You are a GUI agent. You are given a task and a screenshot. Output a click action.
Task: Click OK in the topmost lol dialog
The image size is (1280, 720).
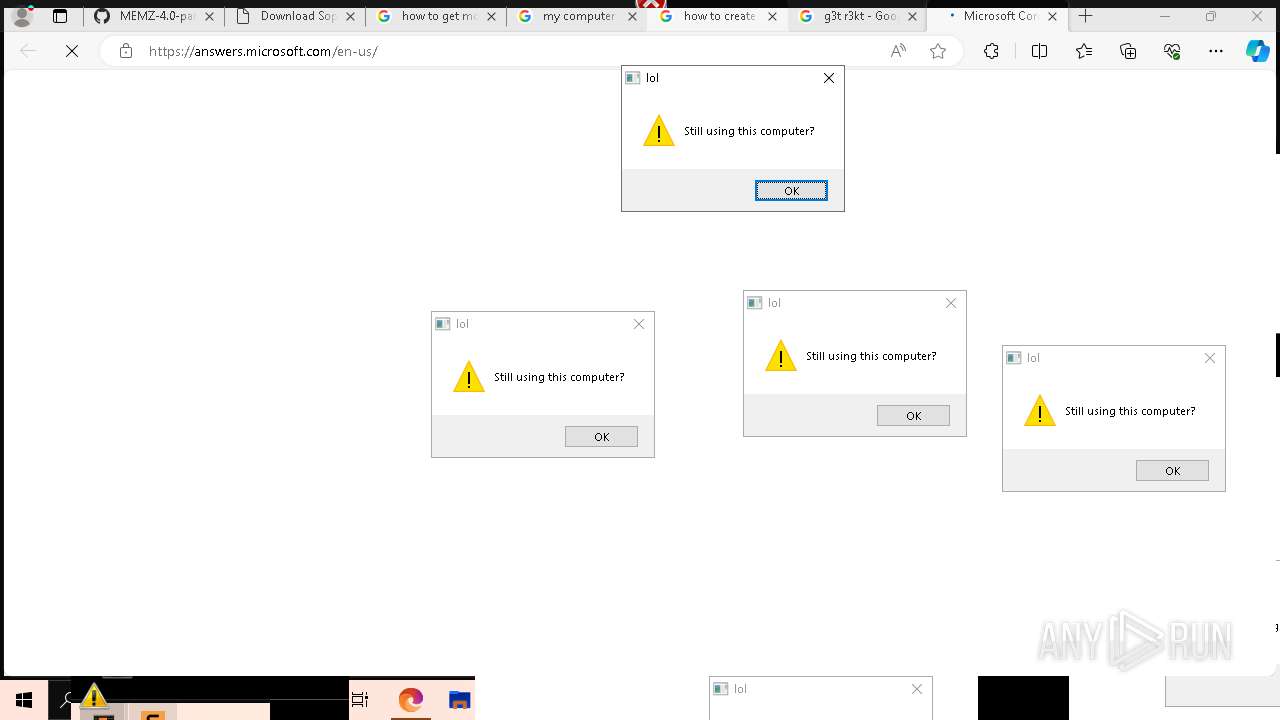[791, 191]
